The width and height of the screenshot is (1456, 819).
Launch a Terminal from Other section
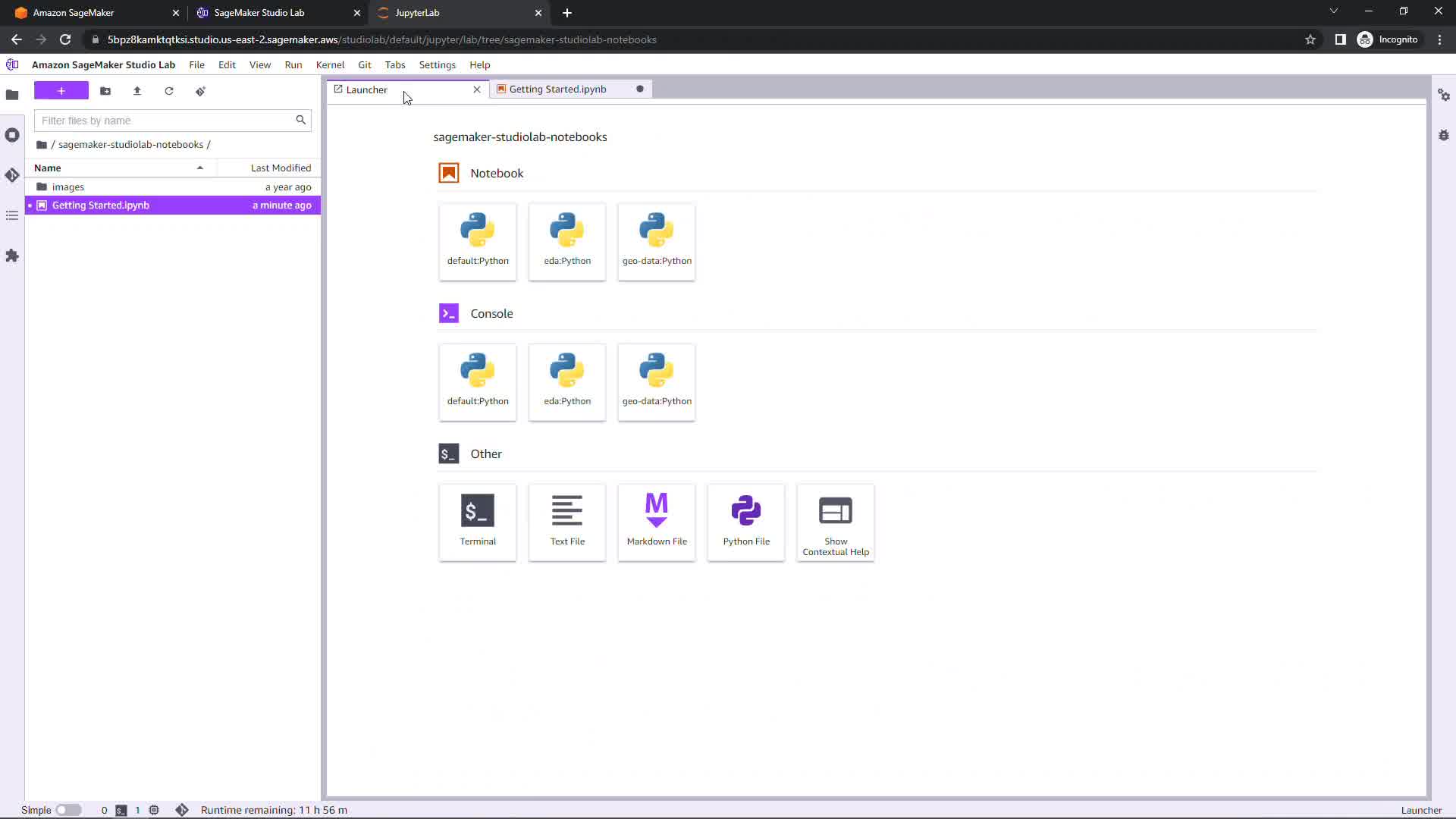coord(478,522)
